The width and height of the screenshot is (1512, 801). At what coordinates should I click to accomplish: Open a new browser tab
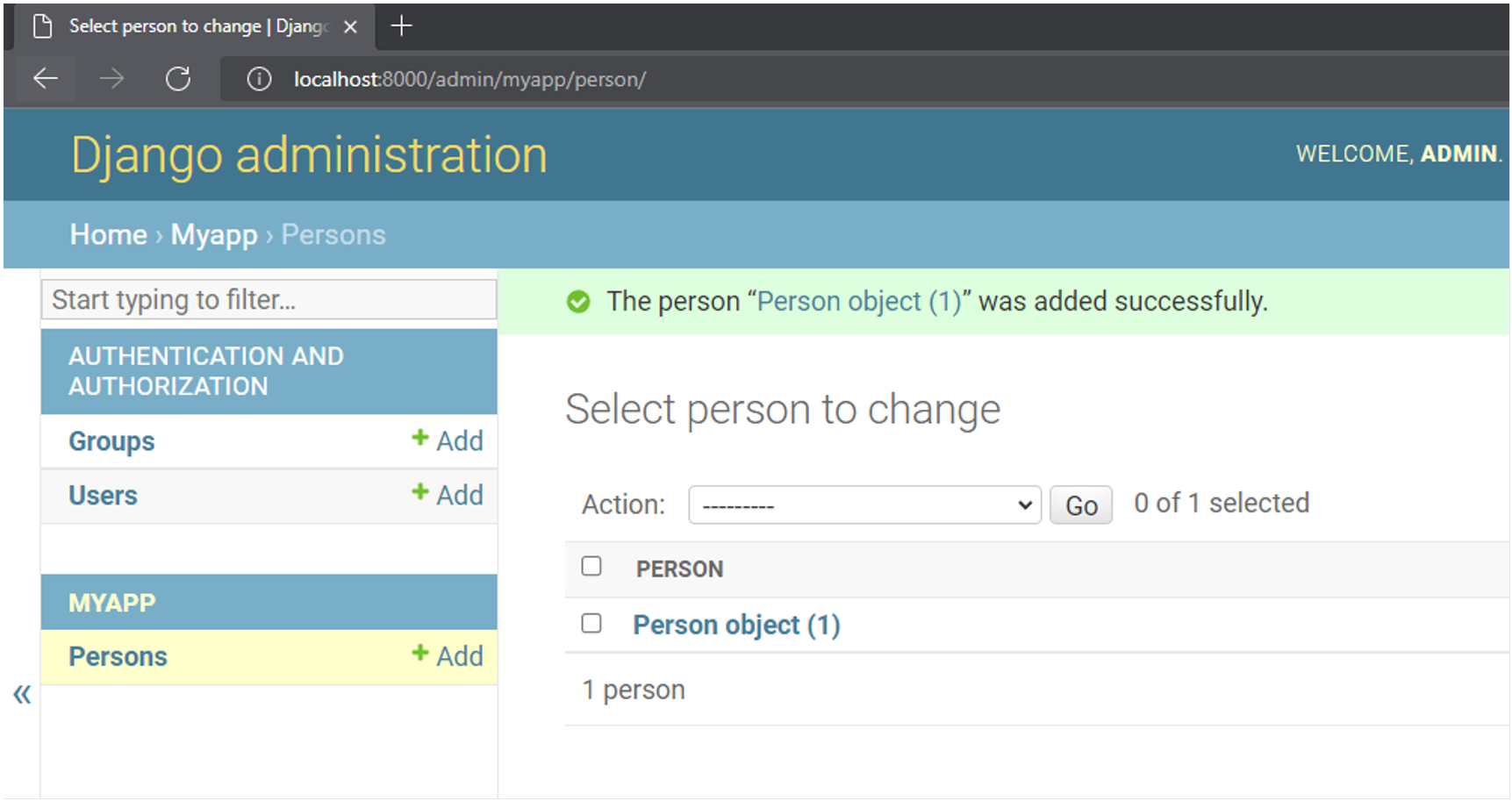click(x=401, y=26)
